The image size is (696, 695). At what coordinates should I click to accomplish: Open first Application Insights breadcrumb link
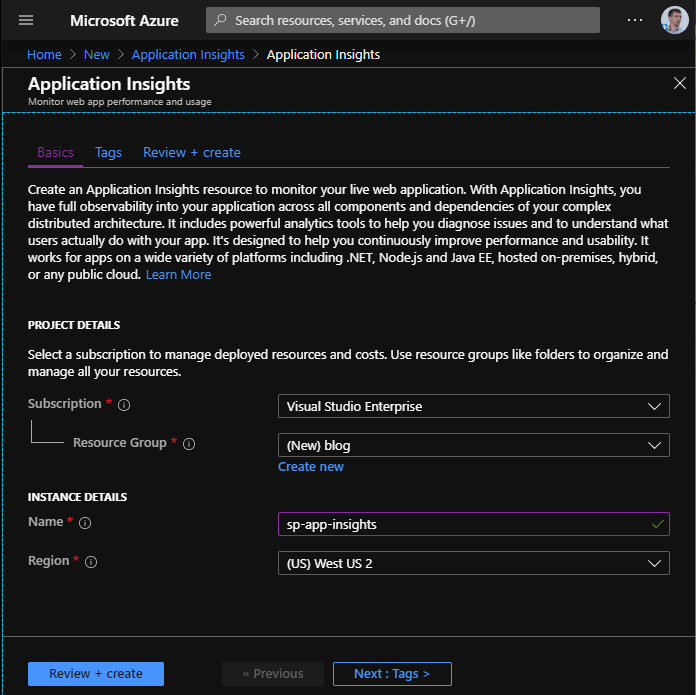pyautogui.click(x=188, y=55)
